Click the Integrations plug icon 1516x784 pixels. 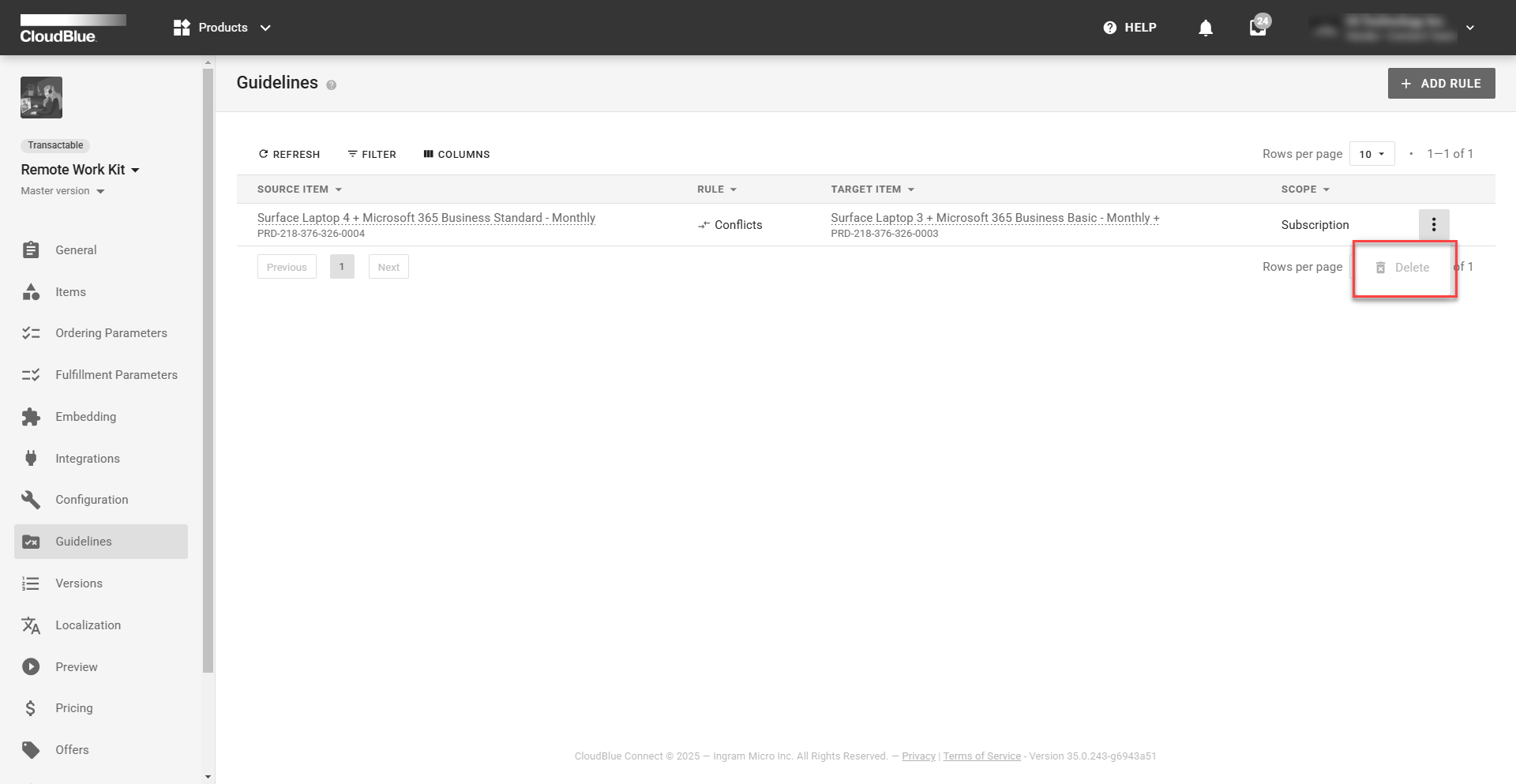coord(31,459)
